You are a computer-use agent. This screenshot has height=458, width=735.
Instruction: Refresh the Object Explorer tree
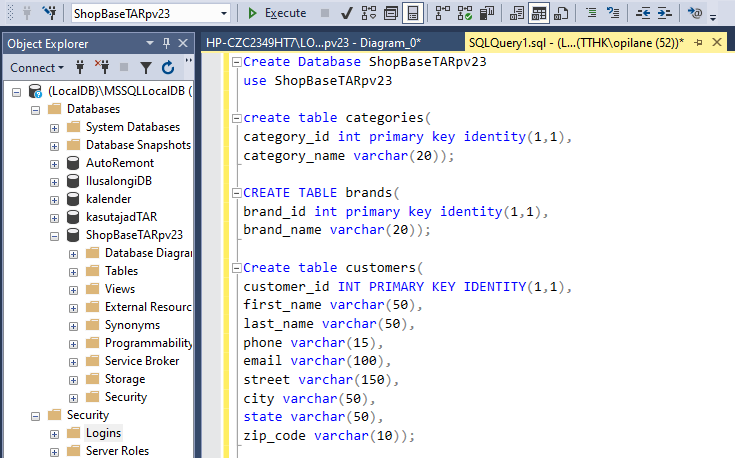click(x=168, y=68)
